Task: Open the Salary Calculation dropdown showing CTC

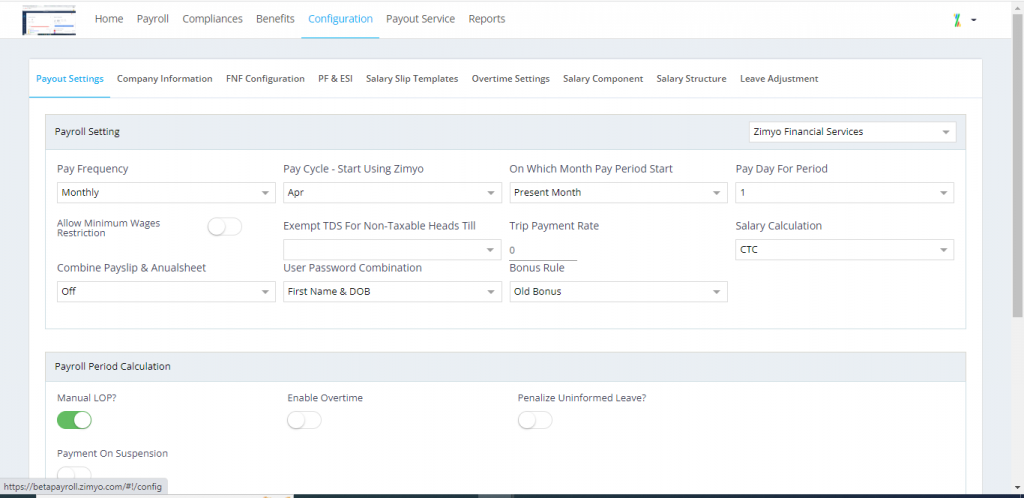Action: [844, 249]
